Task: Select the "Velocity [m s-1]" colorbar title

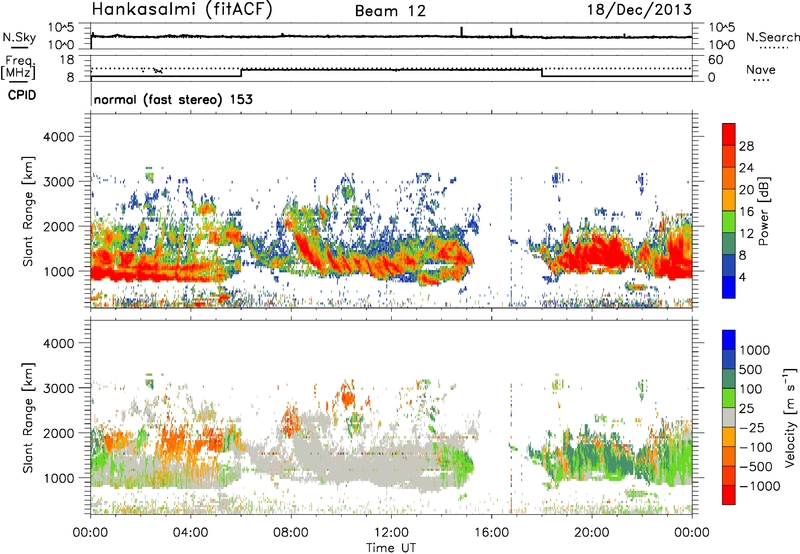Action: point(790,417)
